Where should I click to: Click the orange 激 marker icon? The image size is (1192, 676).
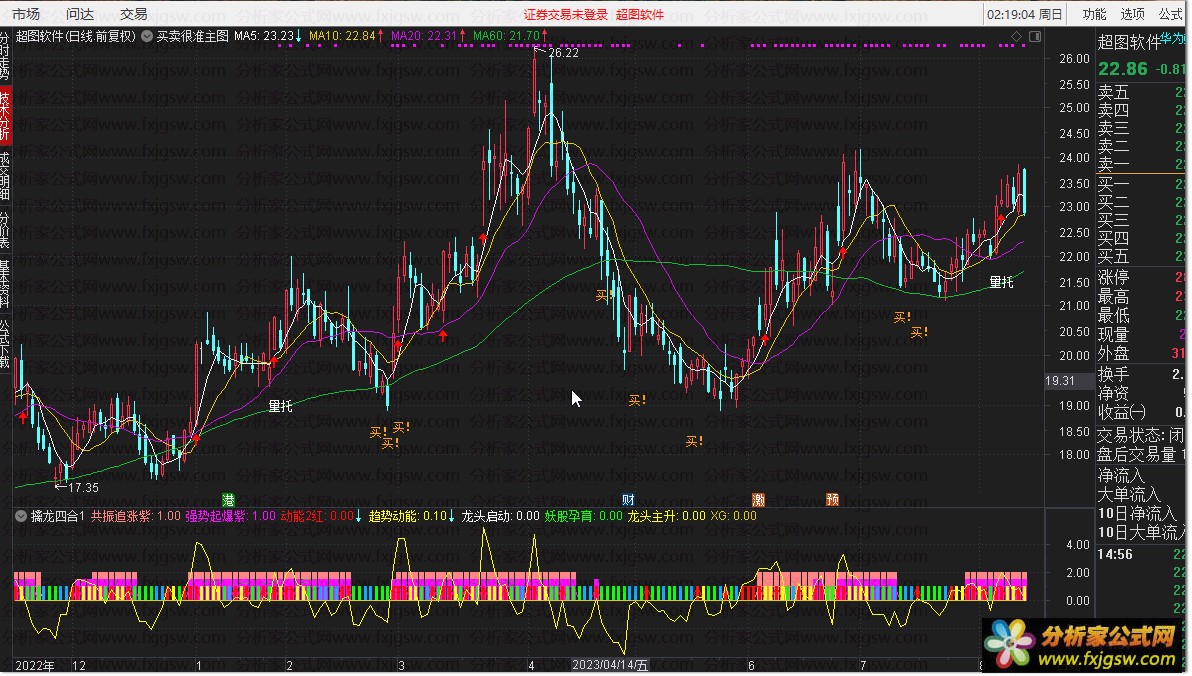coord(758,500)
